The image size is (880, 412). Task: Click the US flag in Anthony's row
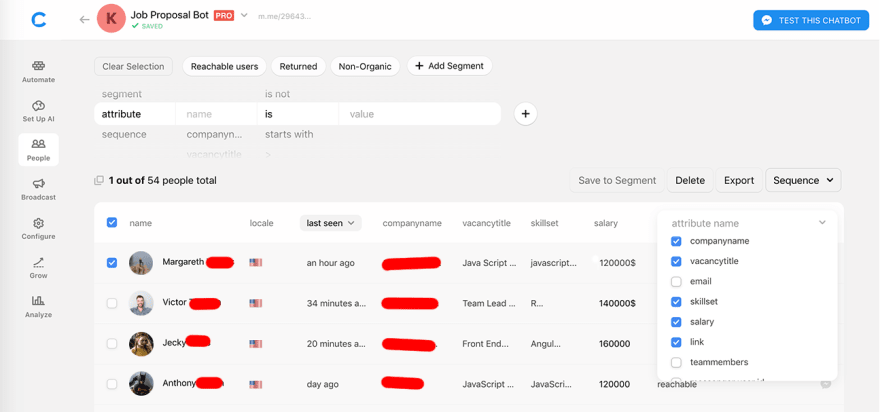coord(256,384)
